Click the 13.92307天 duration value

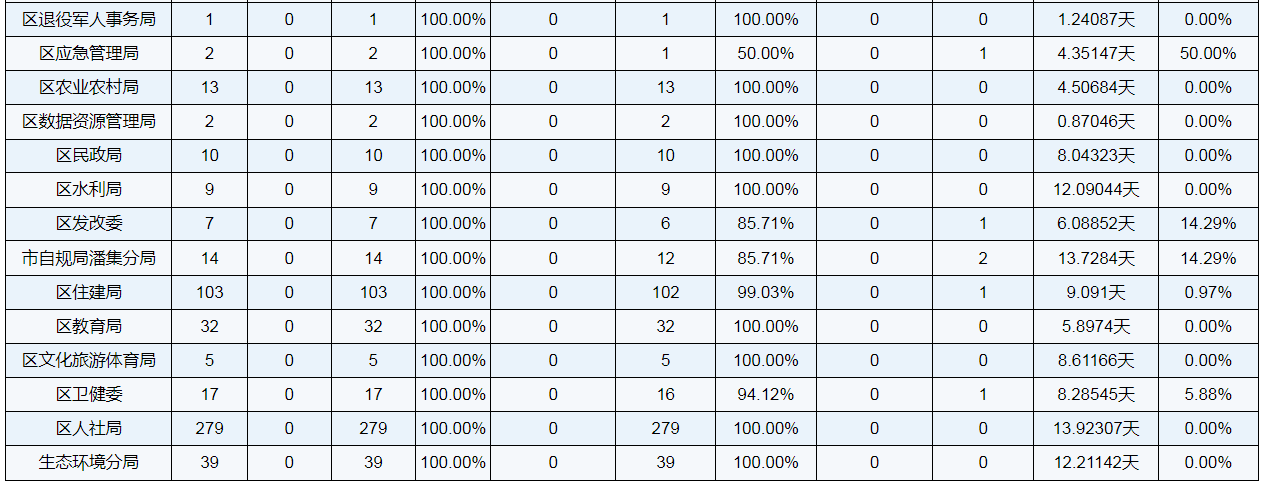click(x=1097, y=428)
